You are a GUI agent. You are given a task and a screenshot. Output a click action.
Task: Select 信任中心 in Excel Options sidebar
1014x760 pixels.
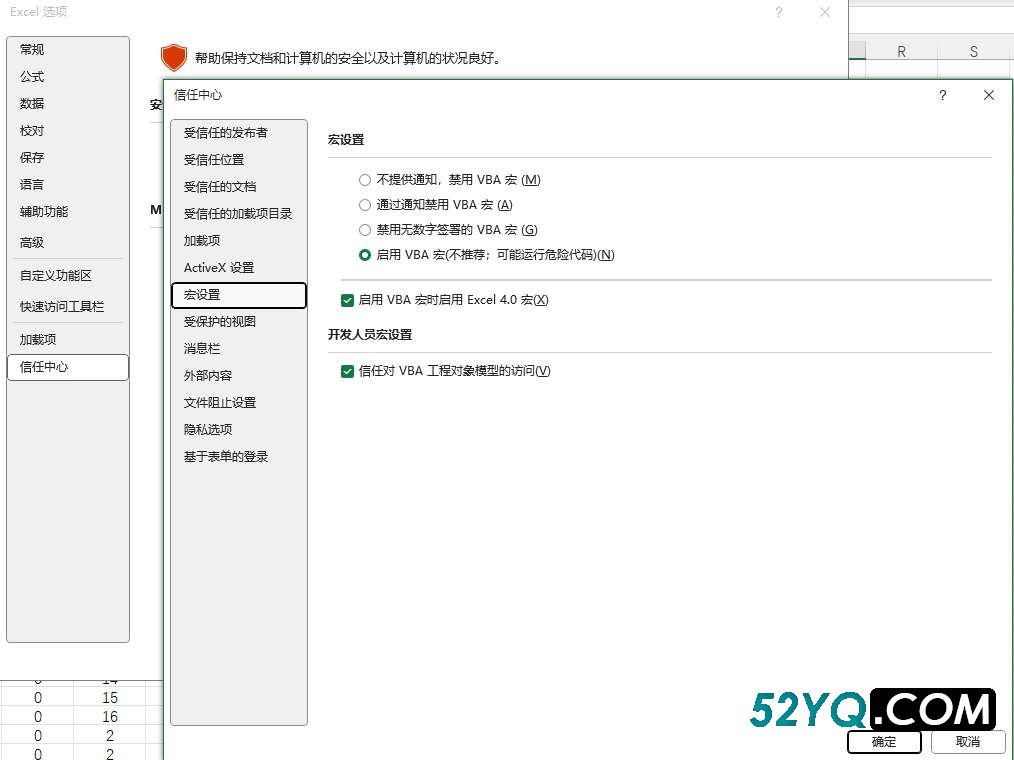coord(68,367)
